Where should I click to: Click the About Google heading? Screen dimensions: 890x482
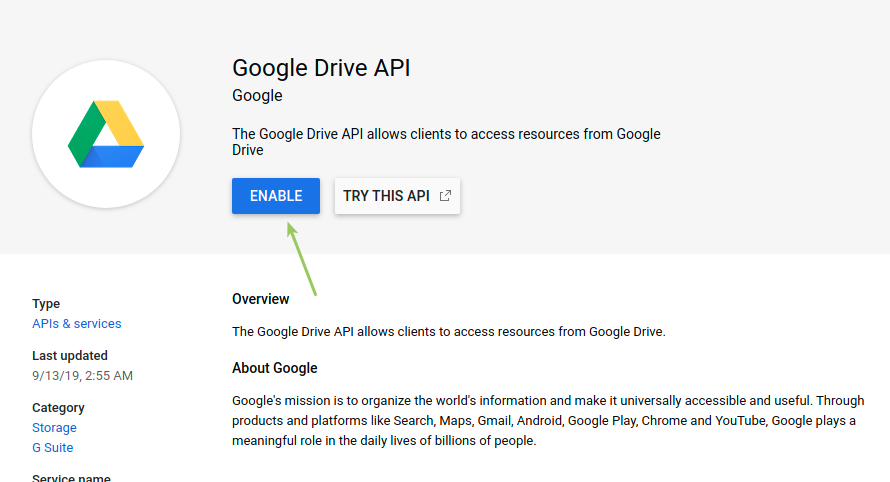[x=275, y=368]
